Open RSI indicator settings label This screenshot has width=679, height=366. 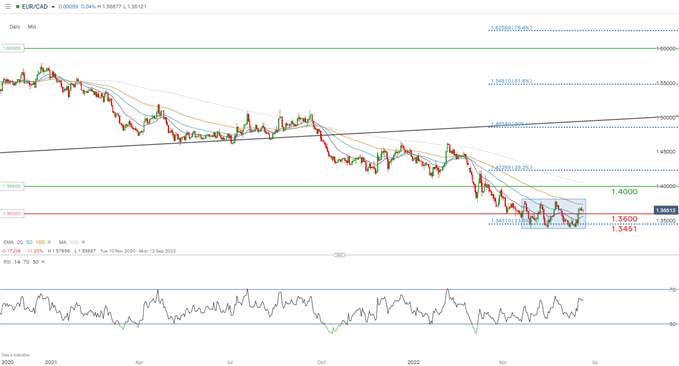coord(7,262)
